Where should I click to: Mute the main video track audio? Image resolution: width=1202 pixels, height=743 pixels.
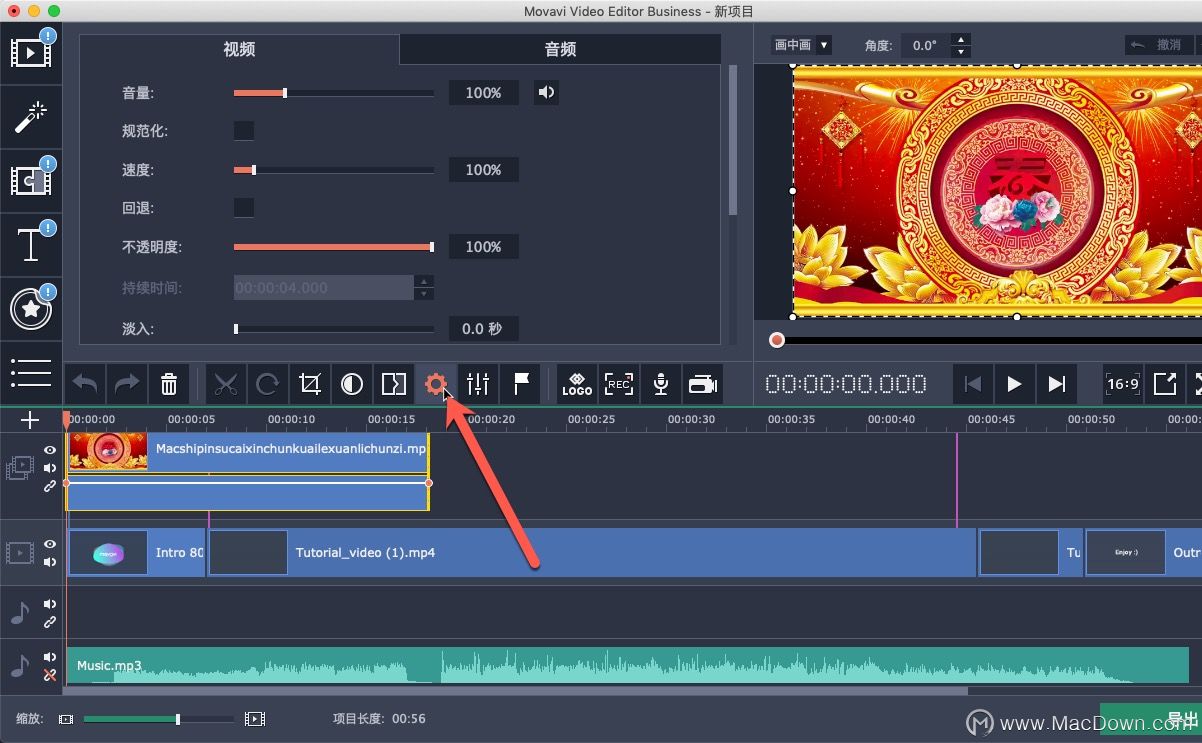pyautogui.click(x=50, y=562)
